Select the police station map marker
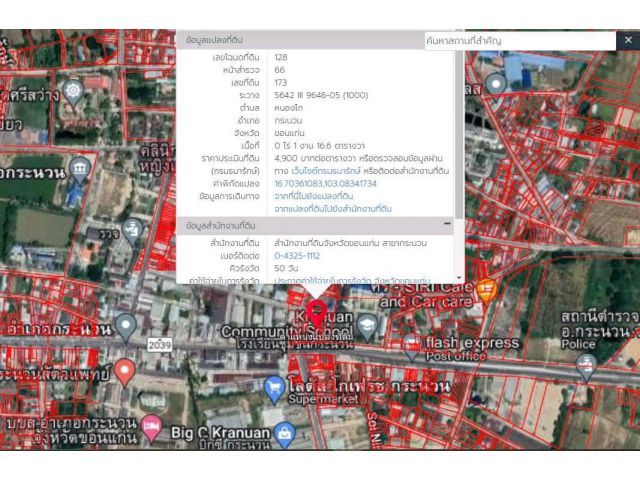640x480 pixels. click(587, 367)
